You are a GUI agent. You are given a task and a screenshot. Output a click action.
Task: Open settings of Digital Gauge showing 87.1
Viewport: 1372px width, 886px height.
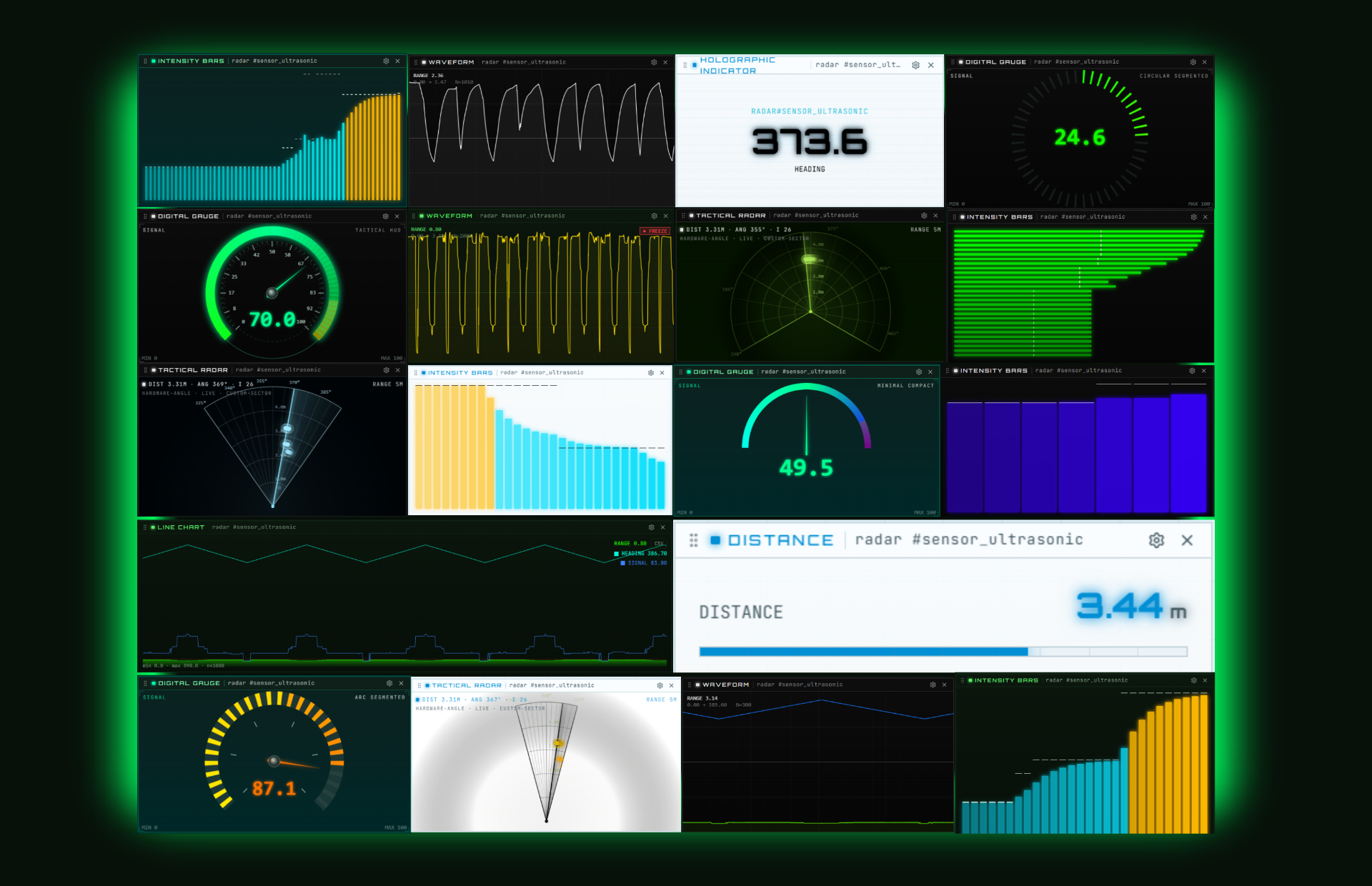point(389,683)
